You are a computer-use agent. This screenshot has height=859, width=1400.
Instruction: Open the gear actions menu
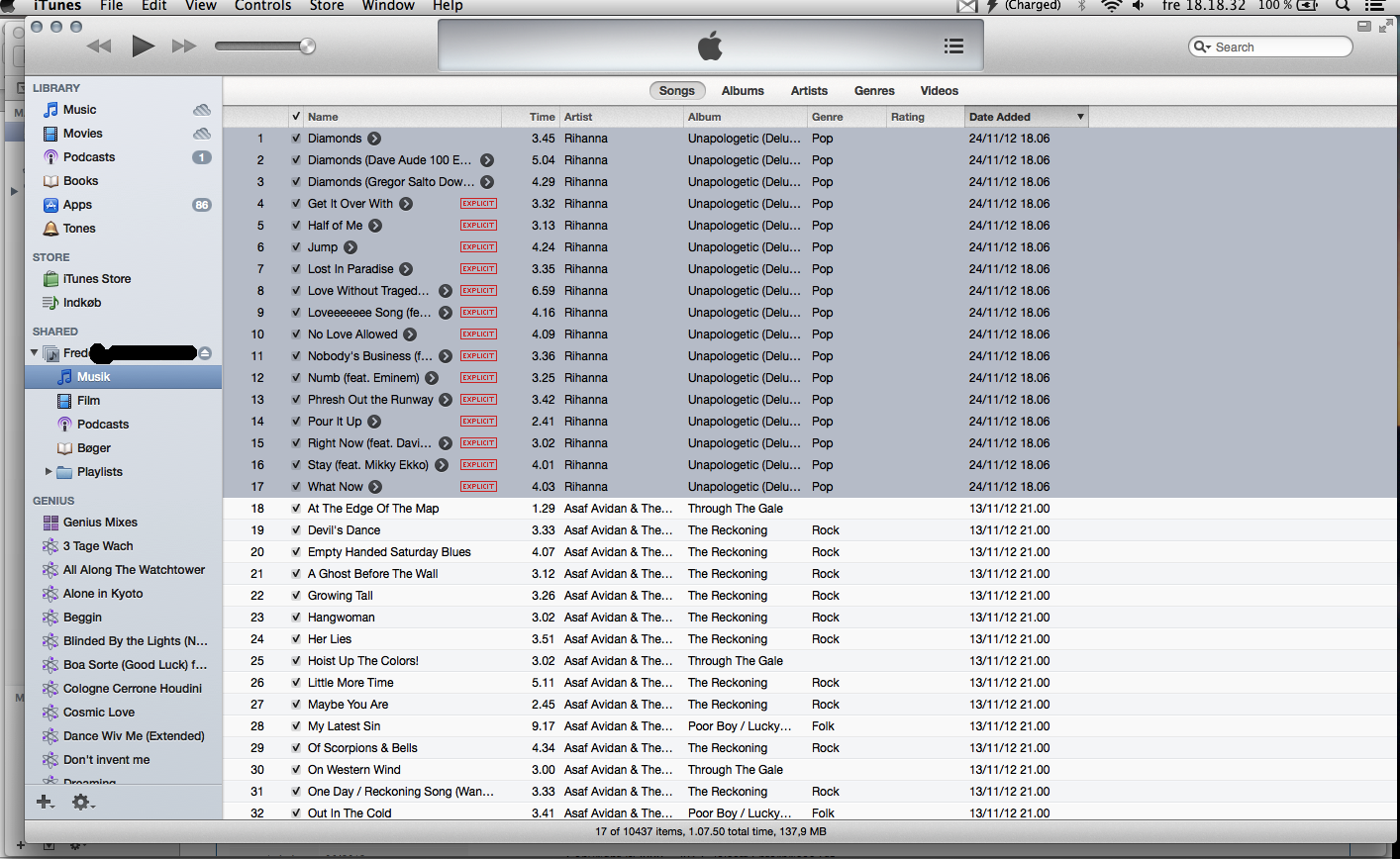83,803
